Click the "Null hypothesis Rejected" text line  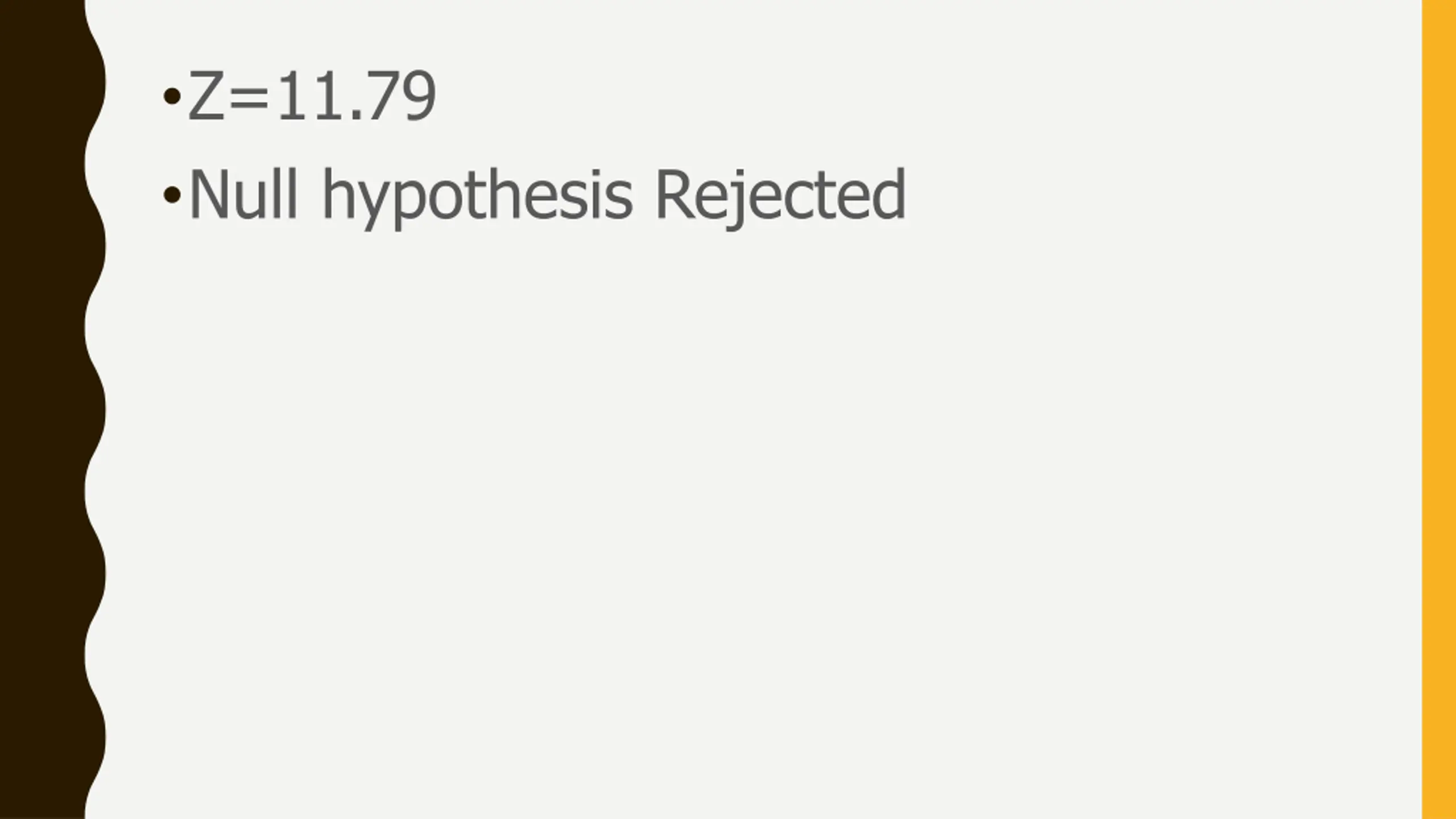(x=546, y=195)
